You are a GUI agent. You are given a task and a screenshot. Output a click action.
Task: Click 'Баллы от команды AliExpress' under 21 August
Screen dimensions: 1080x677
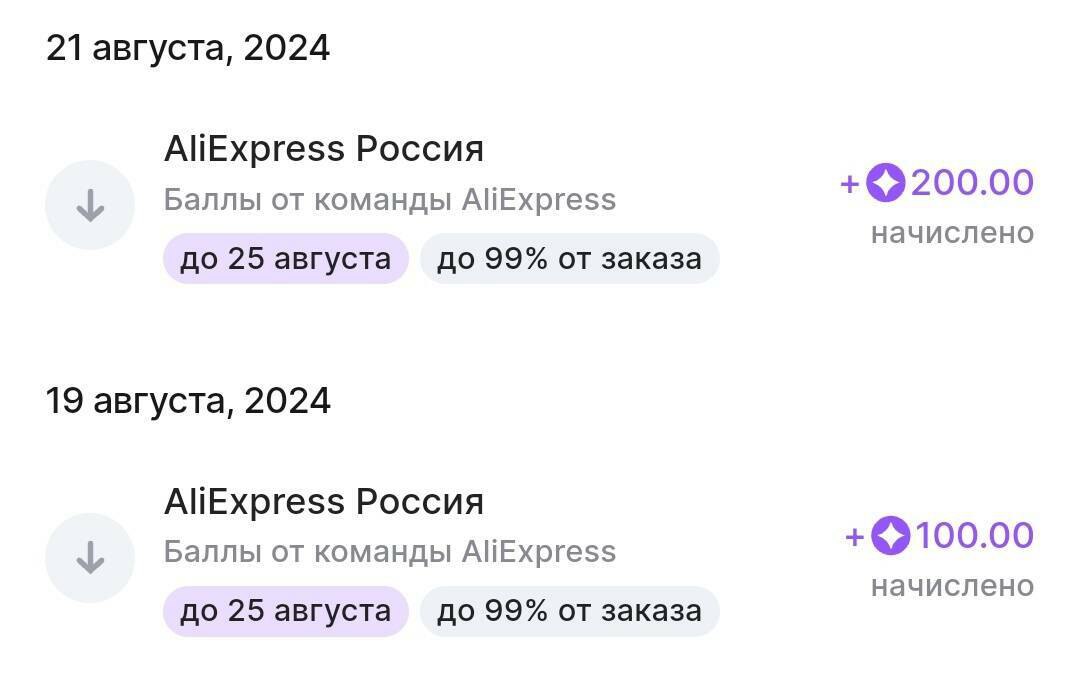[389, 200]
